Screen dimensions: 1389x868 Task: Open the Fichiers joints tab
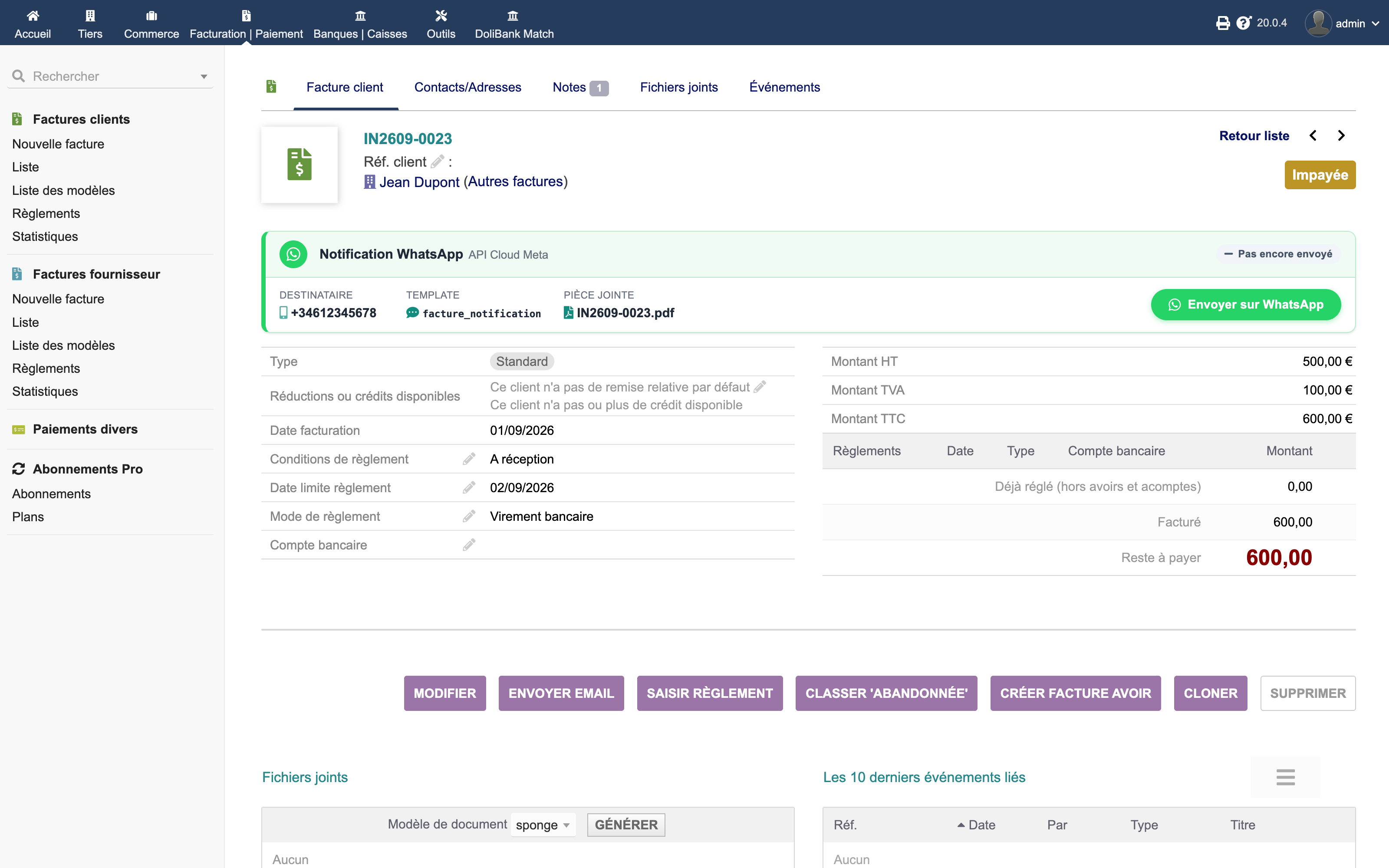click(x=679, y=87)
